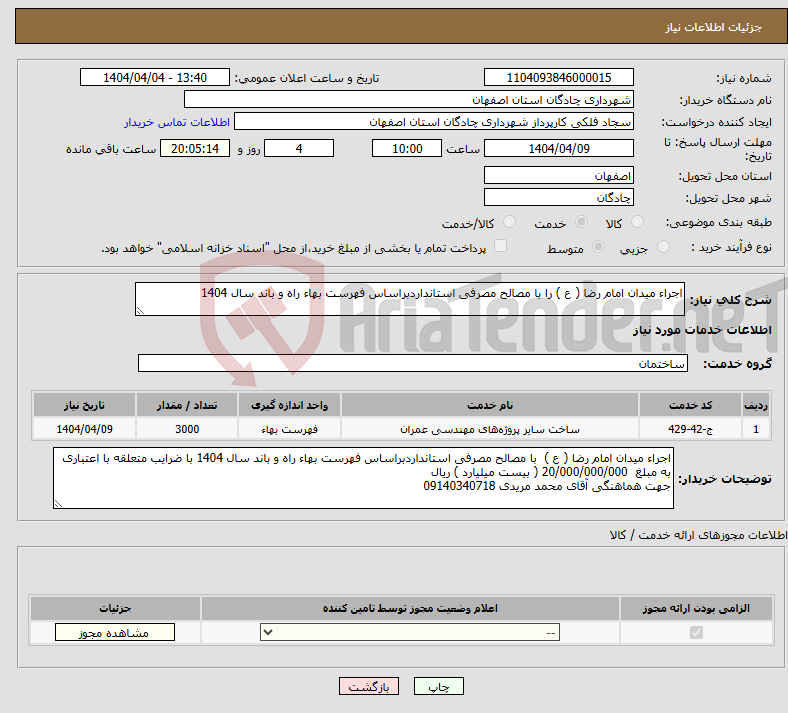Click the request number field 1104093846000015

pyautogui.click(x=558, y=77)
